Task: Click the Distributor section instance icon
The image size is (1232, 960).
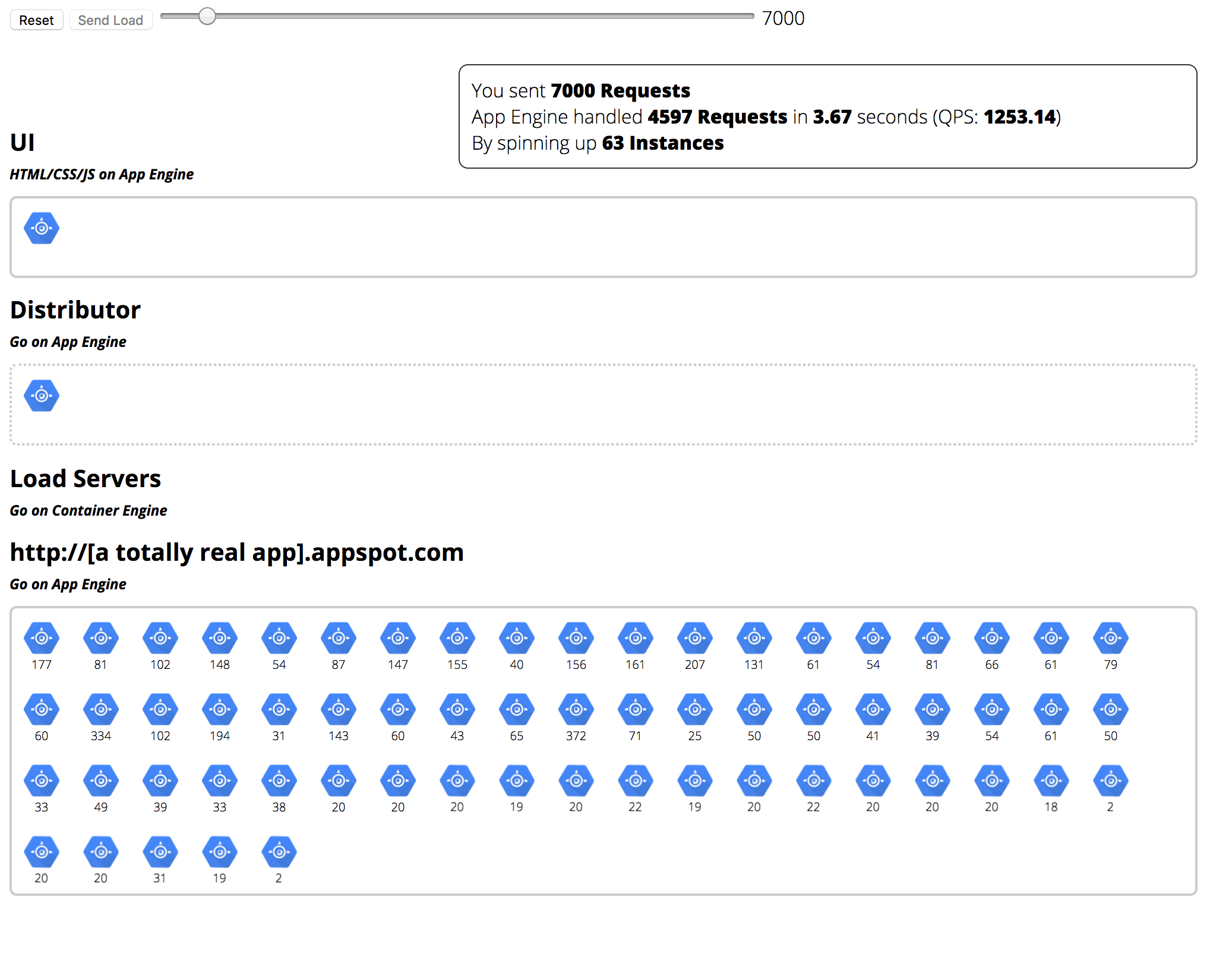Action: [x=42, y=396]
